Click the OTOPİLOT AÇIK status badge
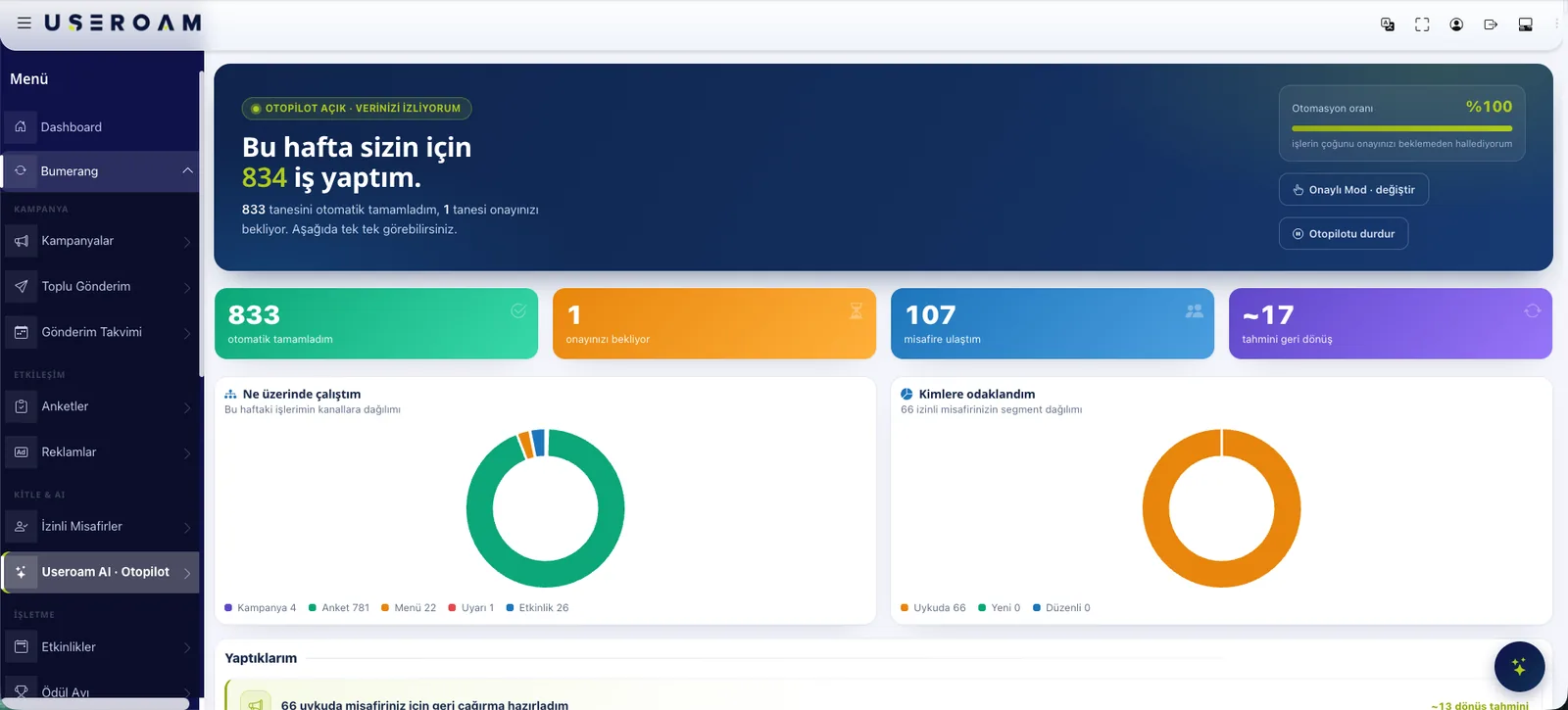Screen dimensions: 1568x710 (357, 109)
